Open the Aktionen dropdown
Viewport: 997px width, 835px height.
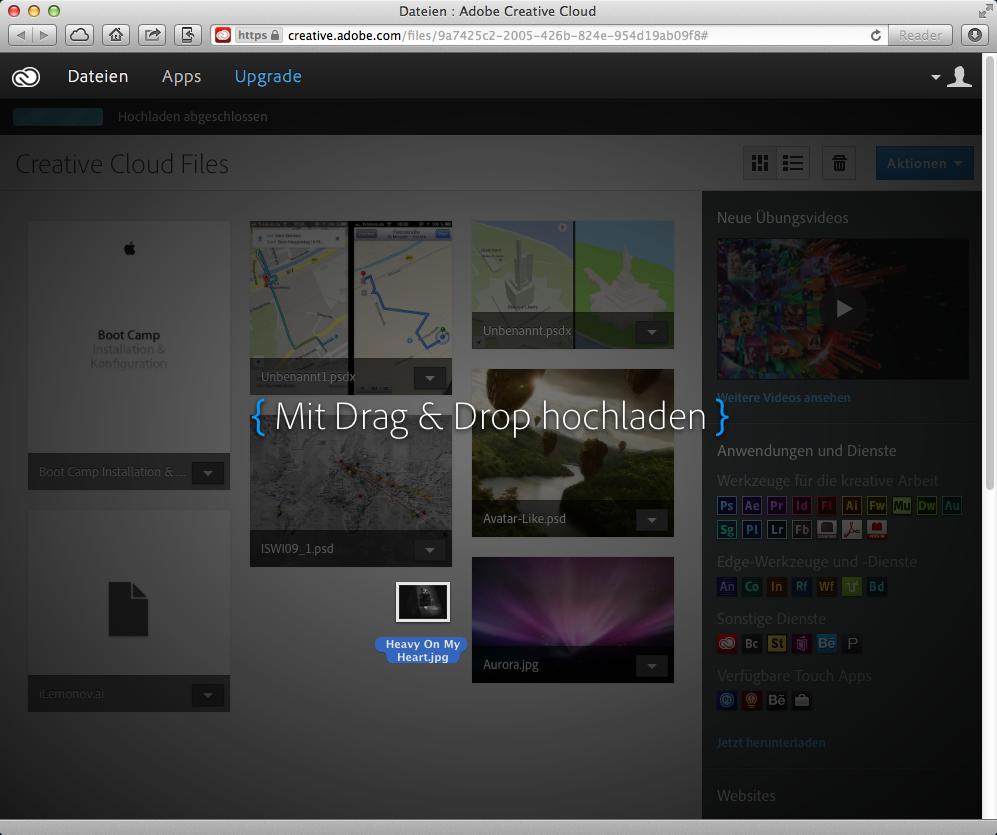point(925,163)
